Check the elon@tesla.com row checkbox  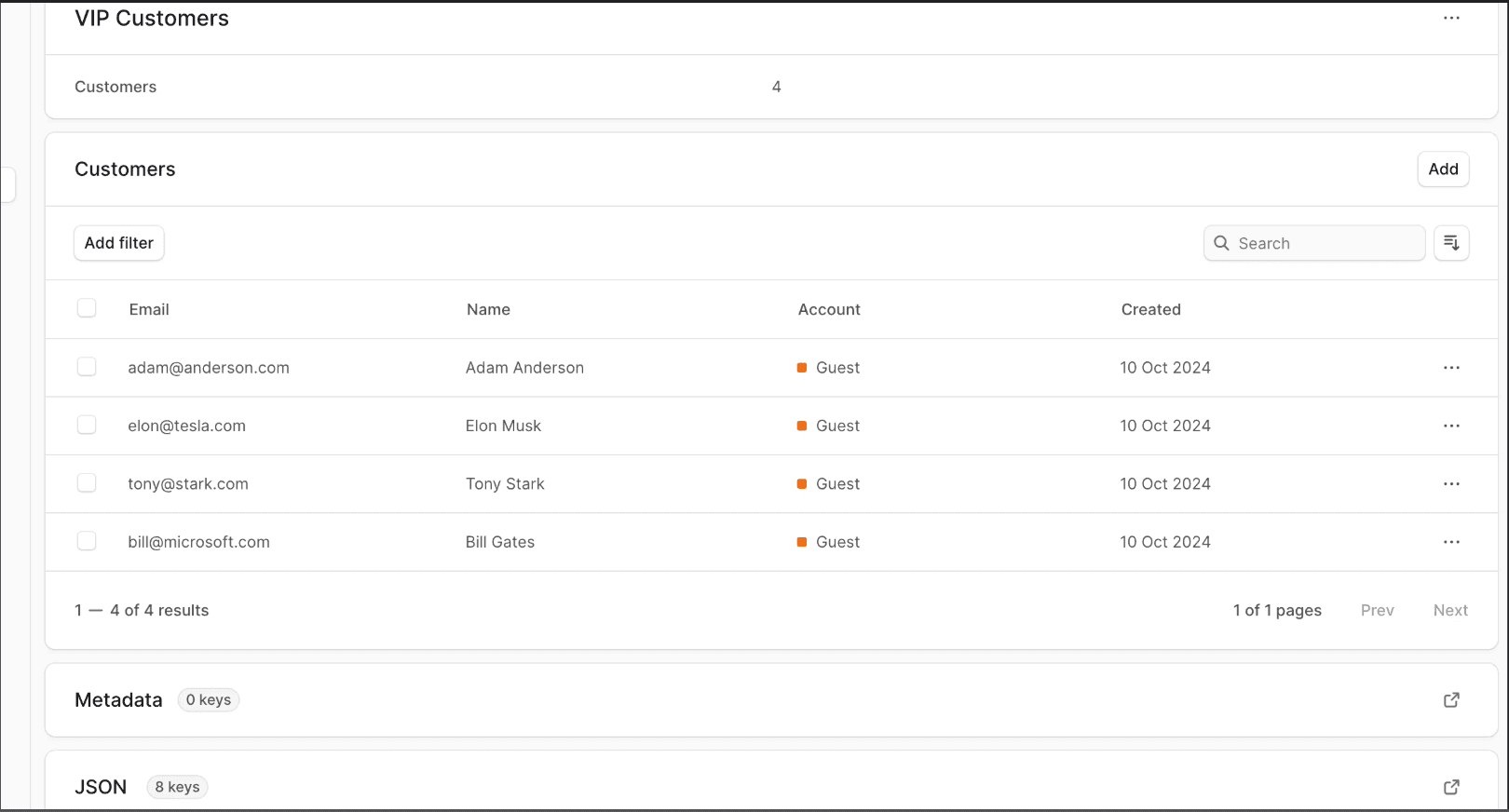click(x=87, y=425)
